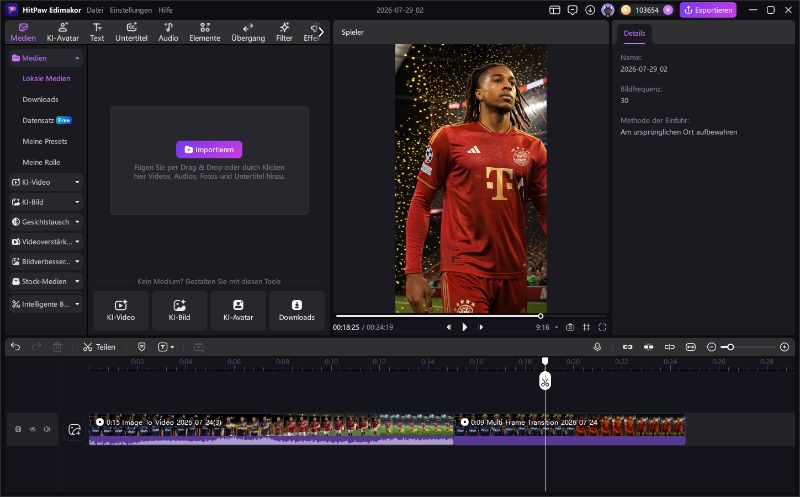Viewport: 800px width, 497px height.
Task: Open the Downloads tool card
Action: [x=297, y=310]
